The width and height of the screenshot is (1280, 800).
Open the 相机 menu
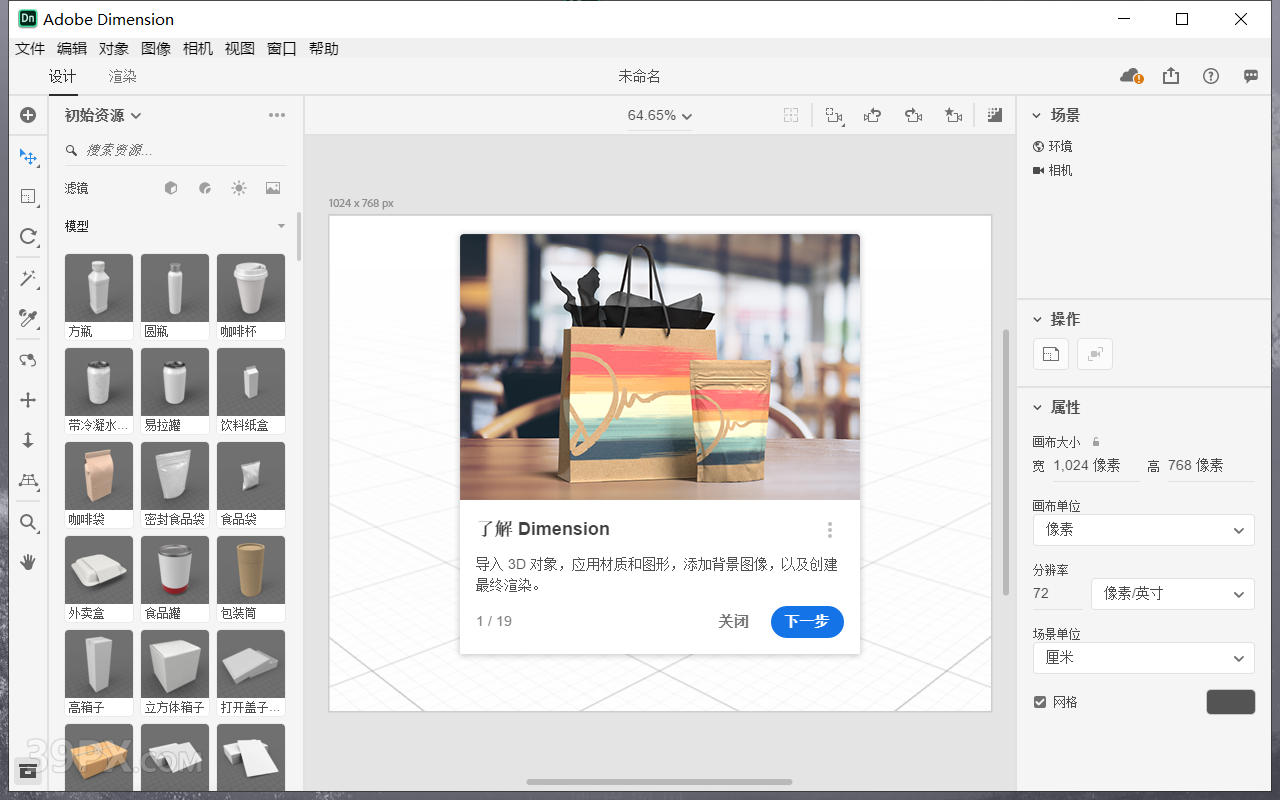(x=198, y=48)
